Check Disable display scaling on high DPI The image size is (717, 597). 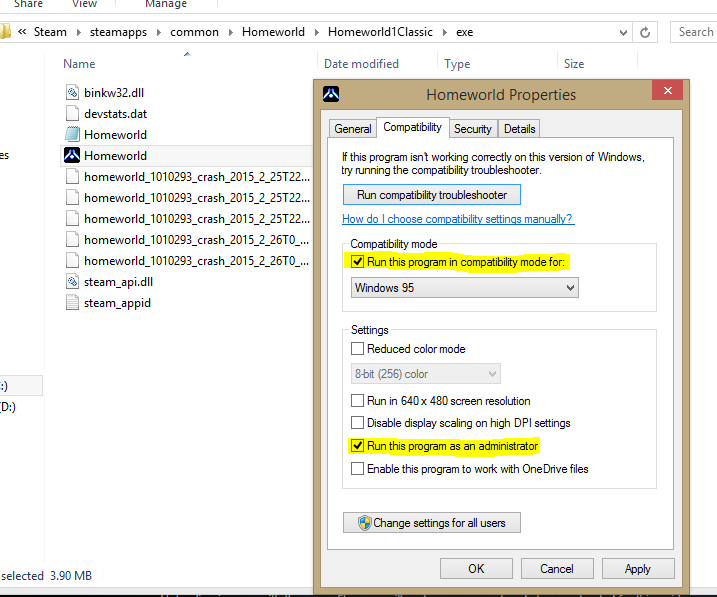click(357, 422)
